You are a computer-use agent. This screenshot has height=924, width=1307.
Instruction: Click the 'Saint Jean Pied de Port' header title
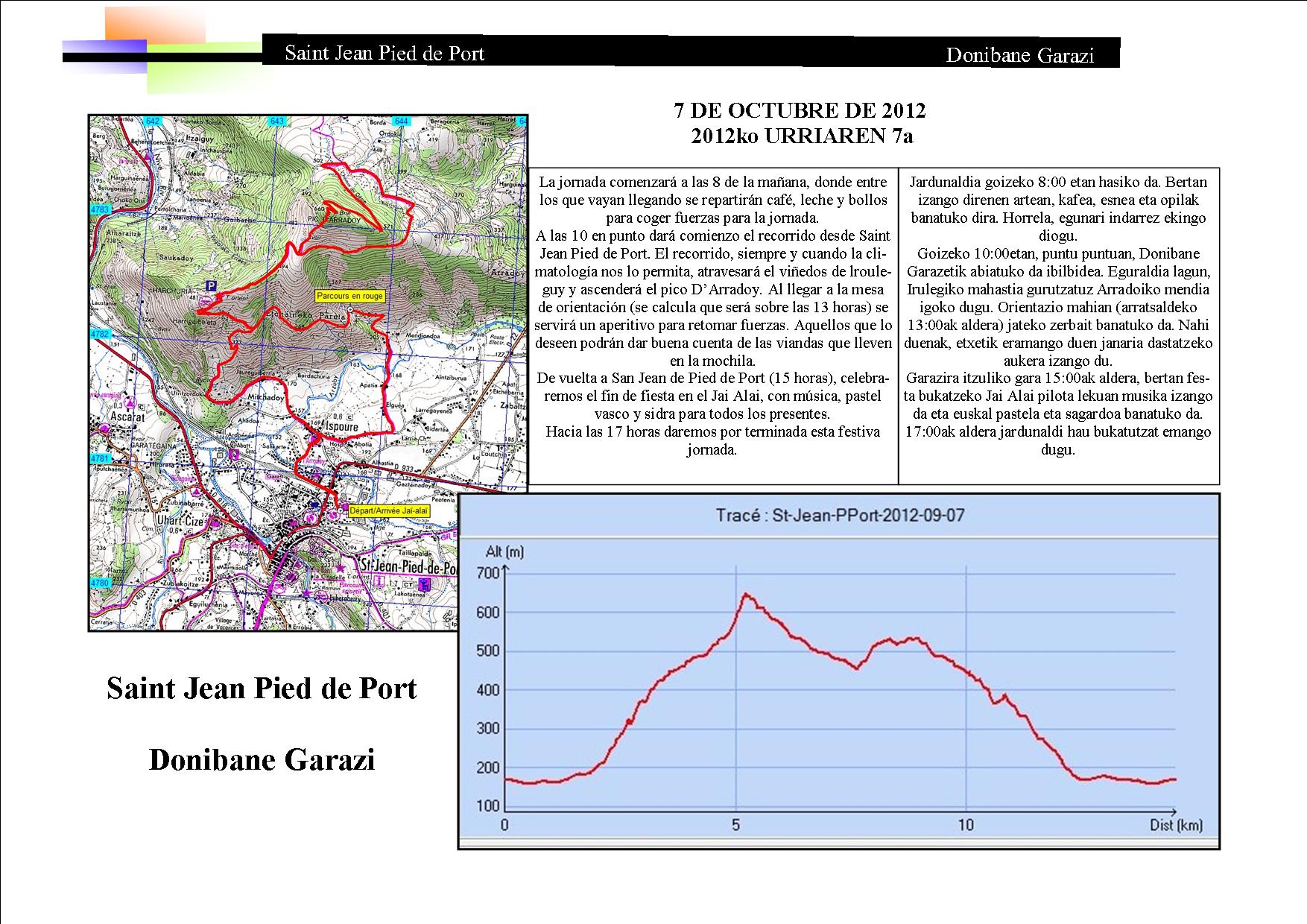[384, 54]
